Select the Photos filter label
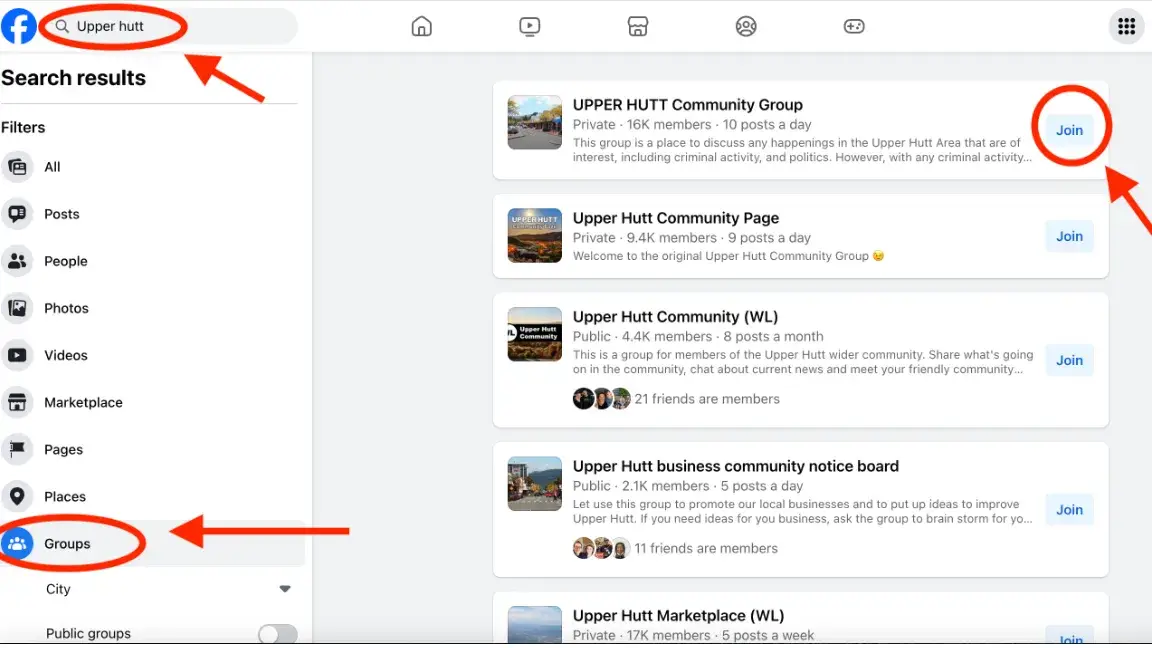The width and height of the screenshot is (1152, 648). [66, 308]
